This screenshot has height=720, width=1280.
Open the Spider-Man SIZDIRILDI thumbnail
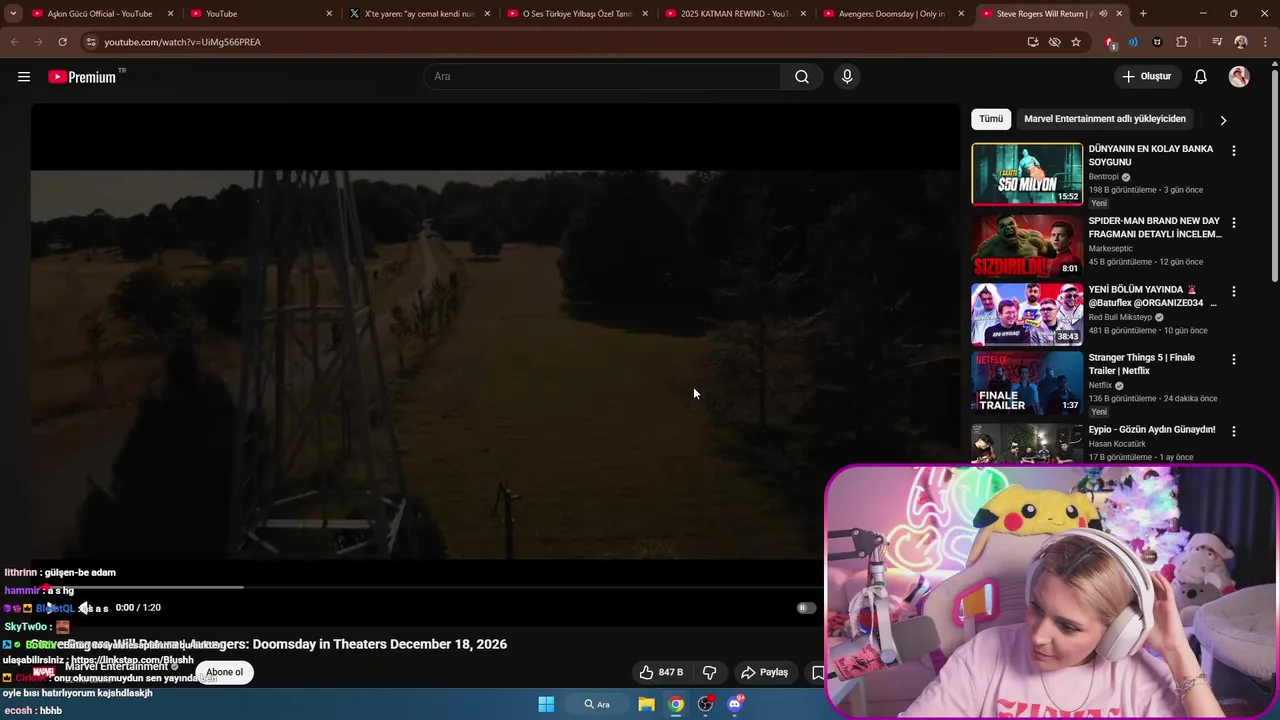pos(1027,245)
